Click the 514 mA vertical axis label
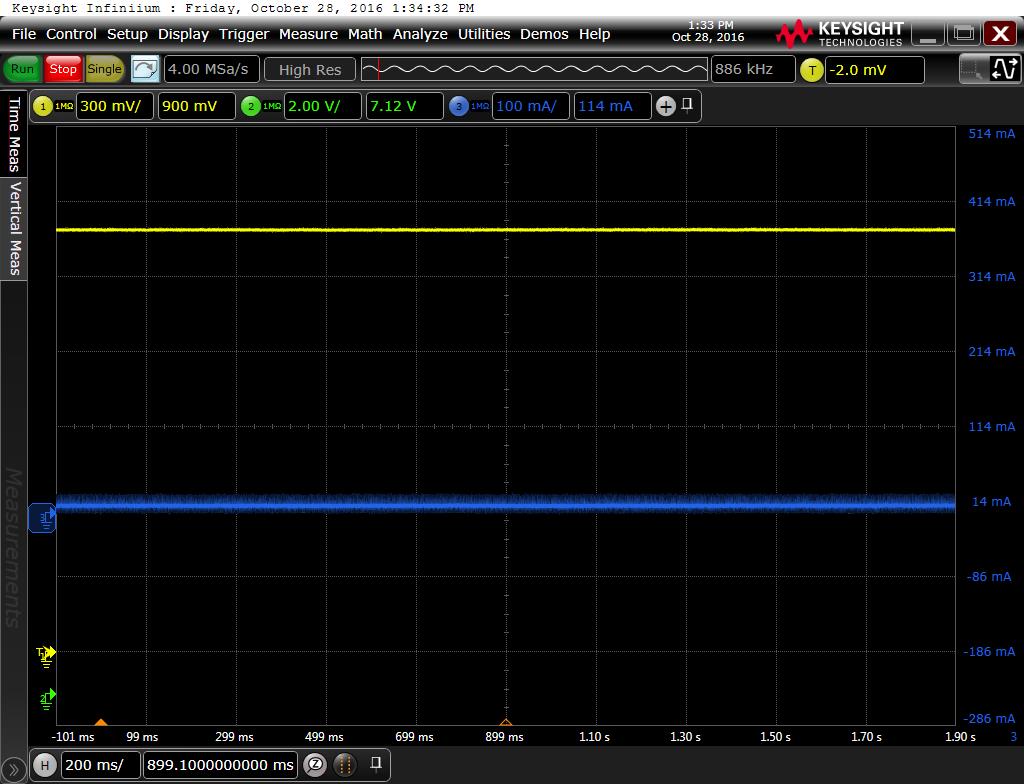Image resolution: width=1024 pixels, height=784 pixels. [x=991, y=134]
